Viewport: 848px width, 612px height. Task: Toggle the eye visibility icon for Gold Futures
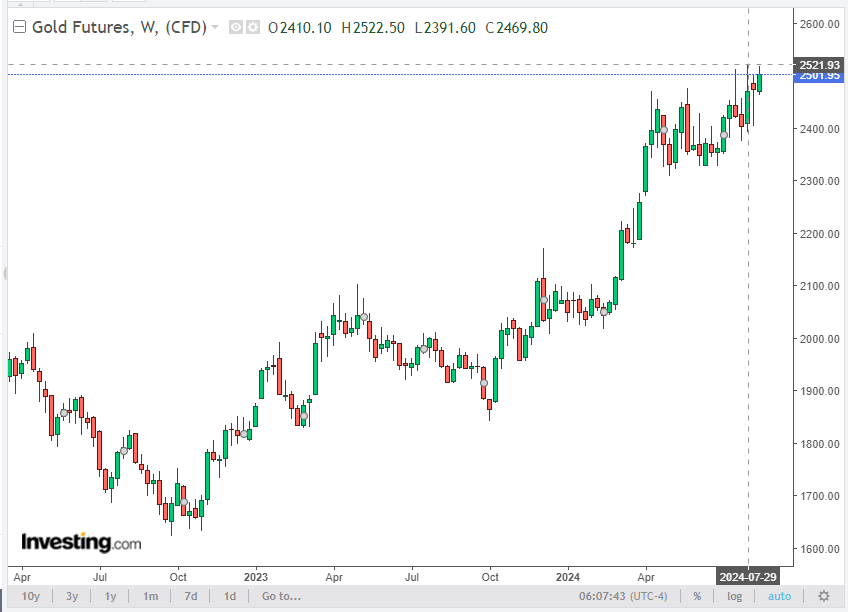click(236, 27)
